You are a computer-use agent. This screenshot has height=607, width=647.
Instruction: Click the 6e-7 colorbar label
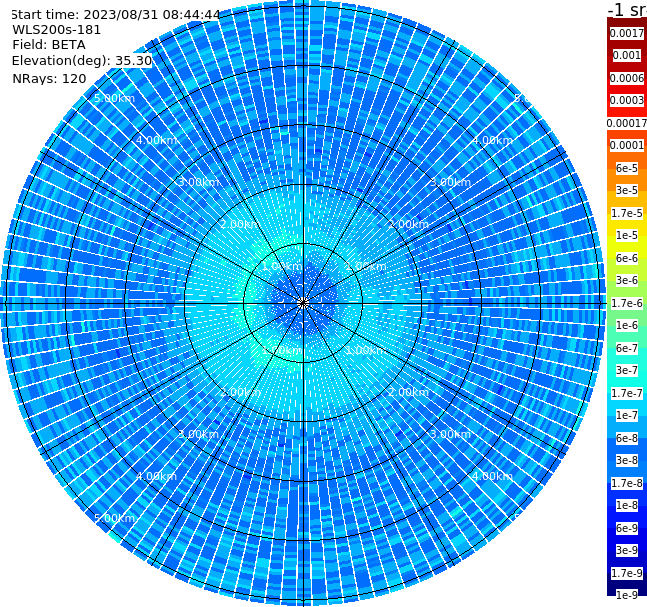[x=627, y=348]
